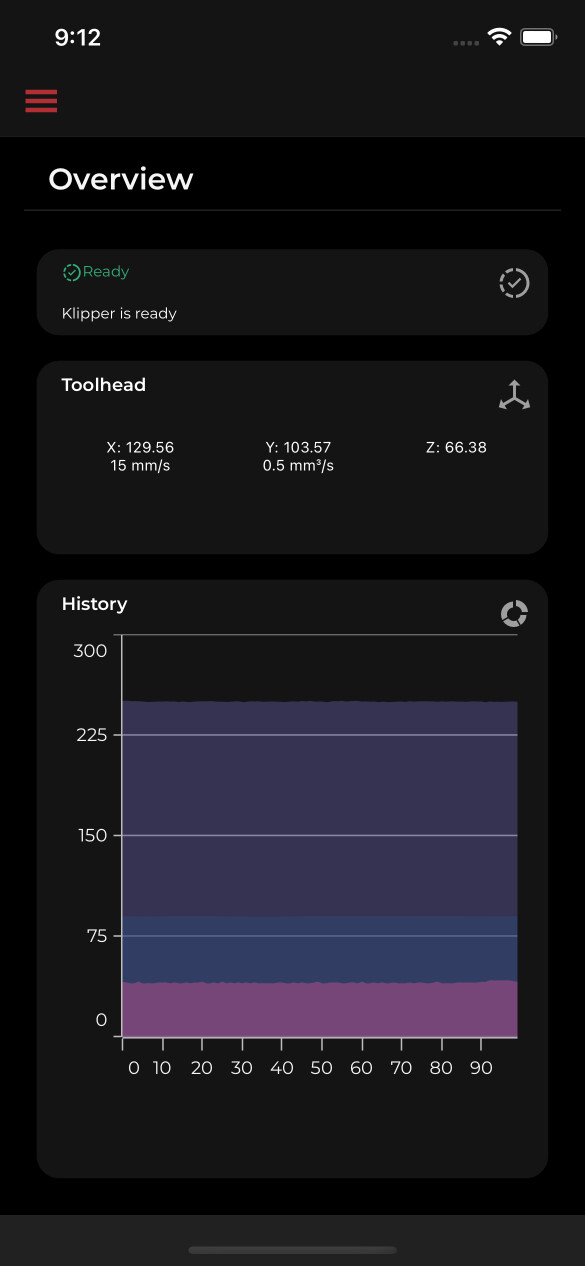Select the Overview page title
This screenshot has height=1266, width=585.
click(x=120, y=179)
